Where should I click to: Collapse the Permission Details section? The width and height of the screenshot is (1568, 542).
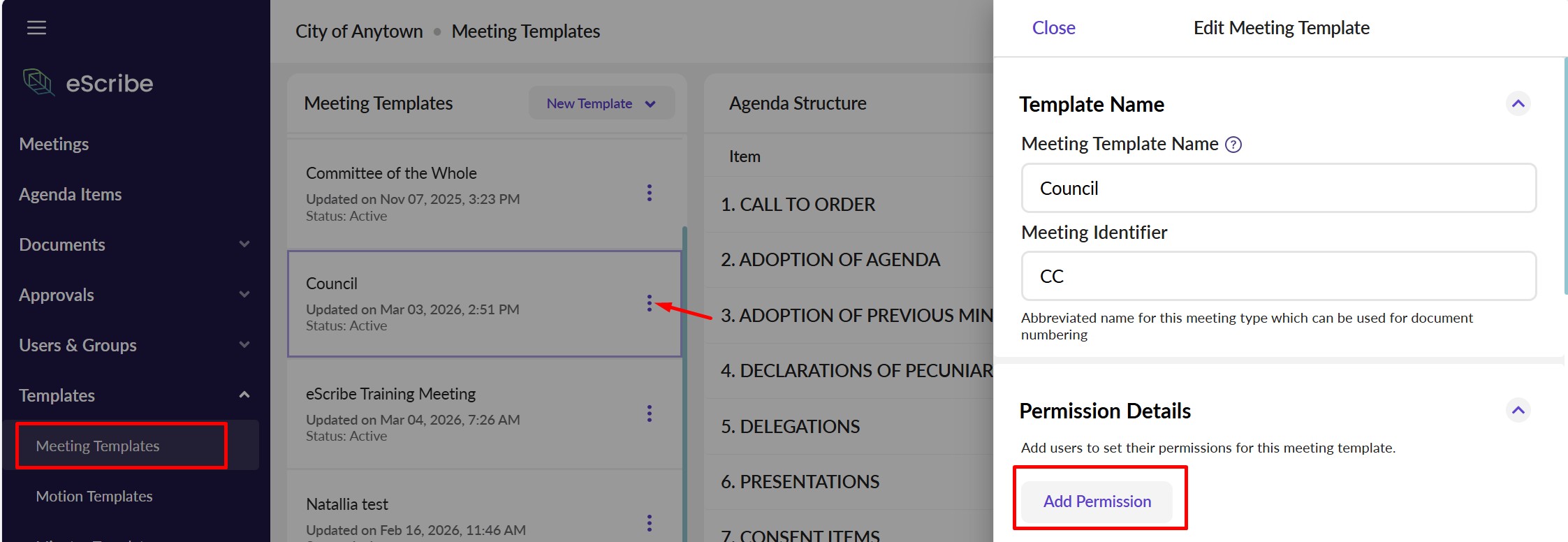[x=1518, y=411]
